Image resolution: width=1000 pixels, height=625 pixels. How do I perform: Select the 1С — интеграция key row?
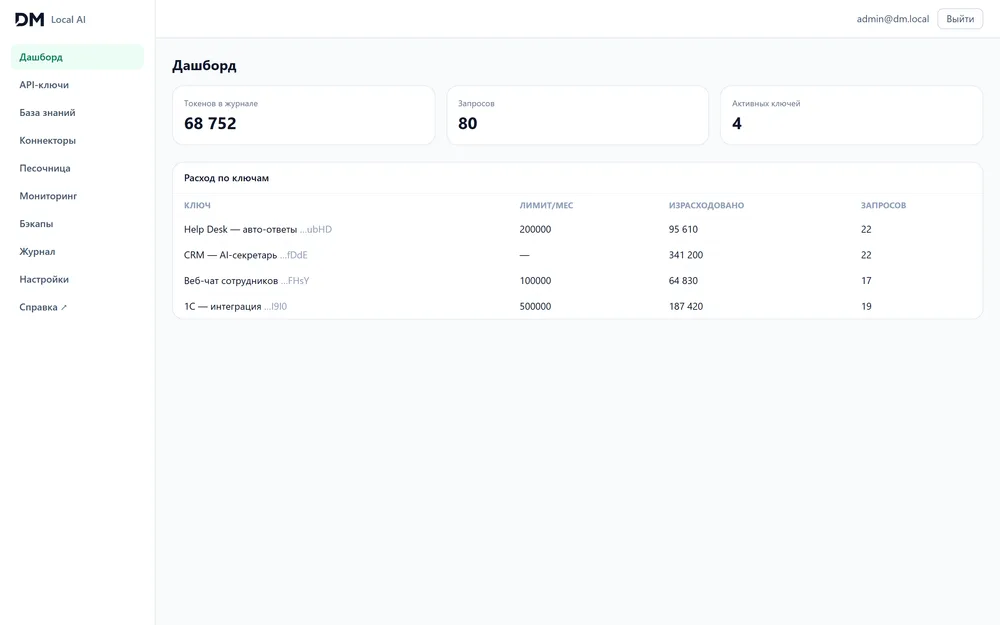click(577, 306)
